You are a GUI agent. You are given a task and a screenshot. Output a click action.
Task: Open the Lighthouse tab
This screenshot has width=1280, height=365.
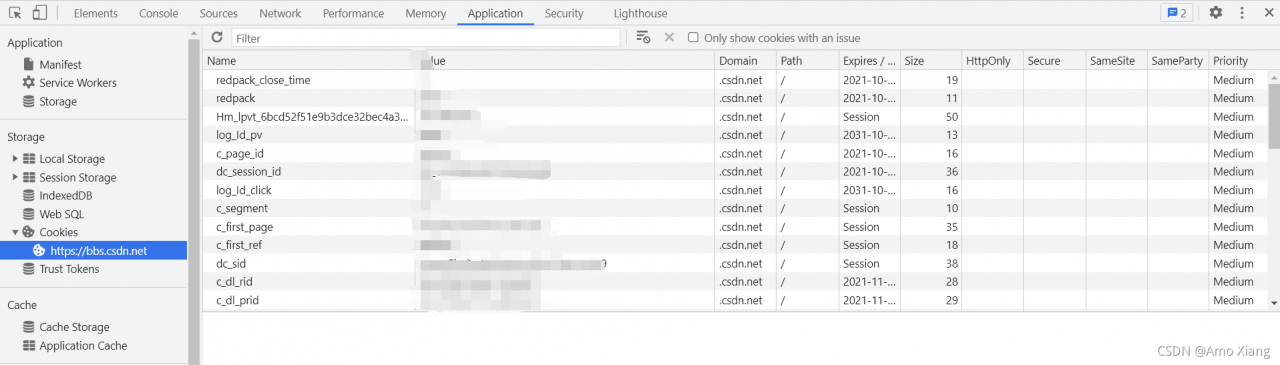click(641, 13)
